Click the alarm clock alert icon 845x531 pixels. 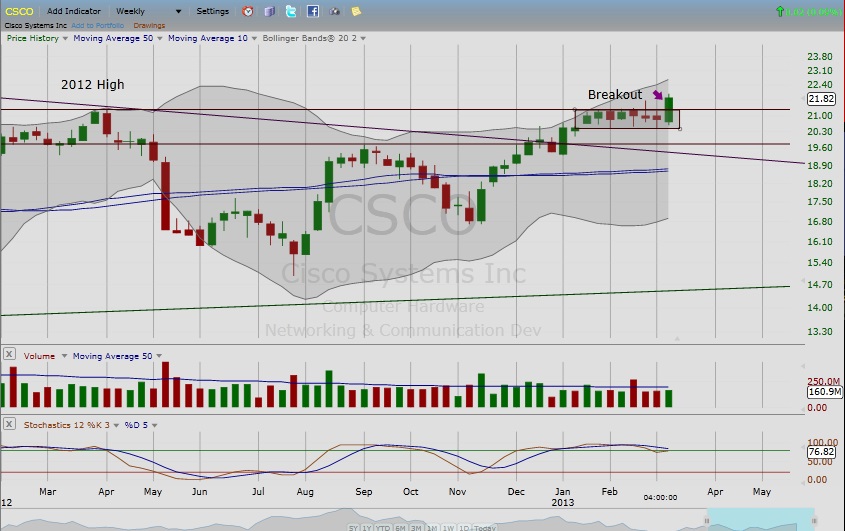coord(249,11)
